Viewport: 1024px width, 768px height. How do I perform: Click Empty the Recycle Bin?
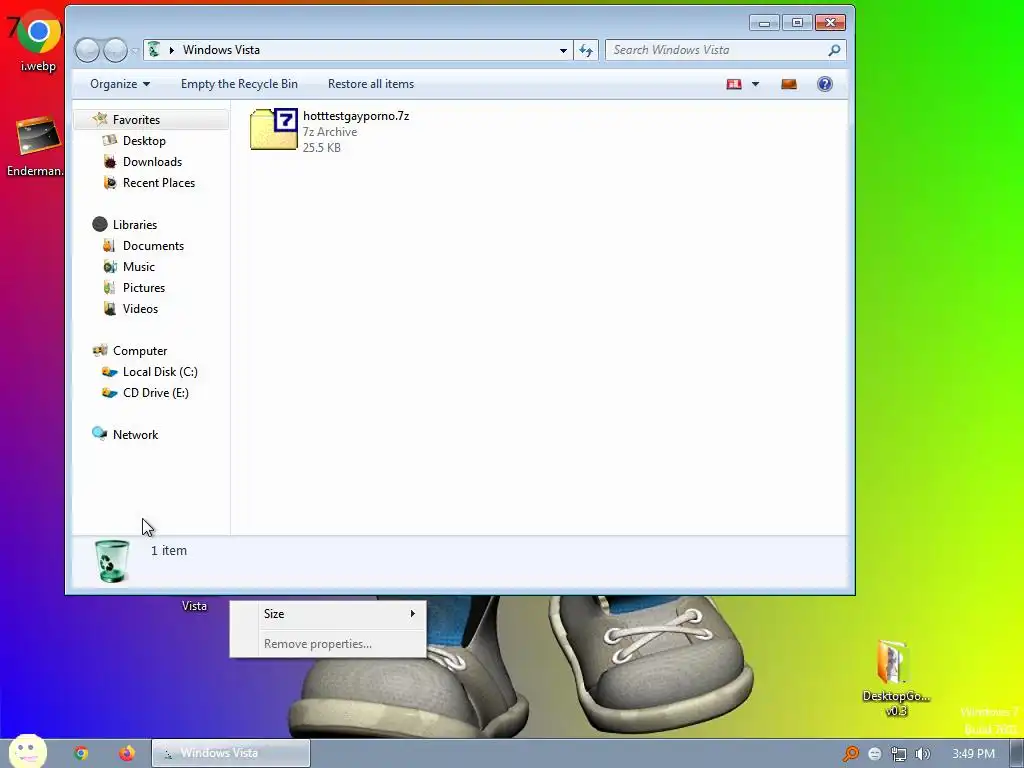(x=239, y=84)
